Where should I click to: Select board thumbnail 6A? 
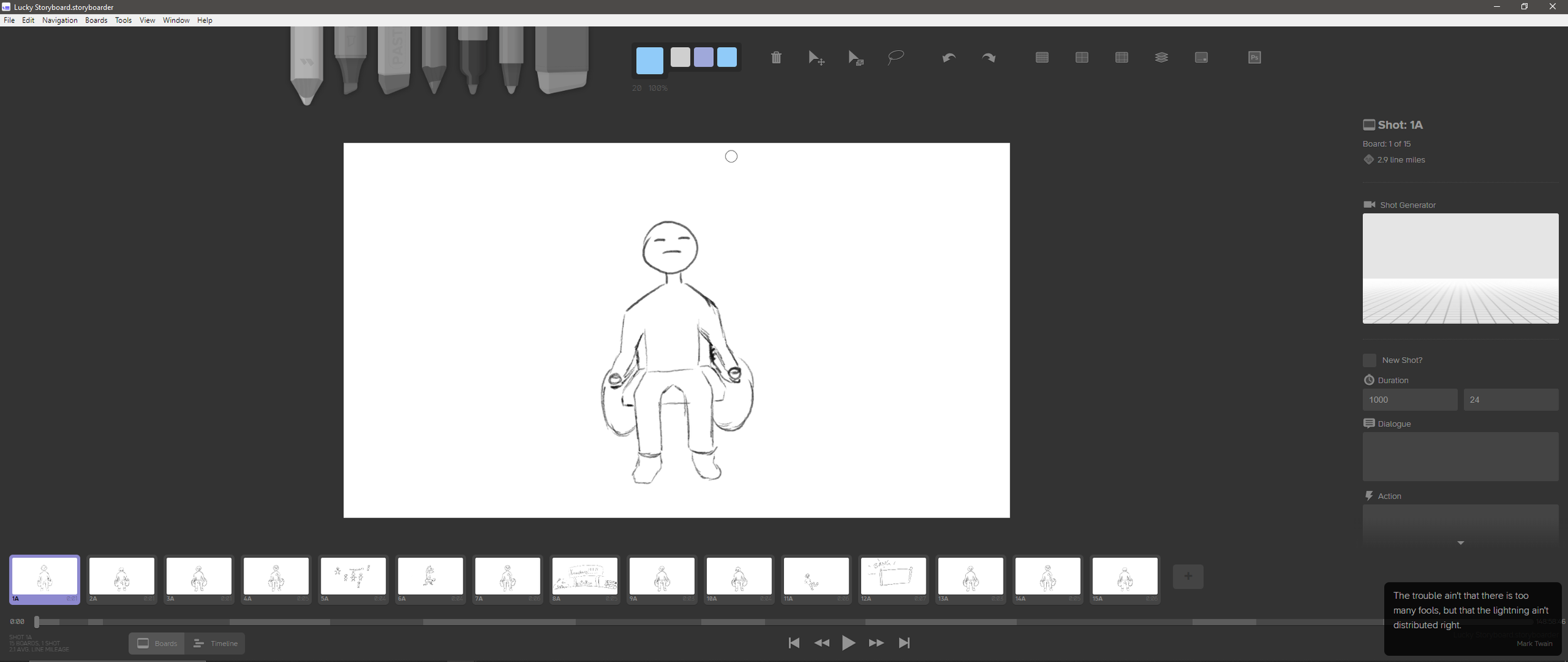click(x=430, y=579)
